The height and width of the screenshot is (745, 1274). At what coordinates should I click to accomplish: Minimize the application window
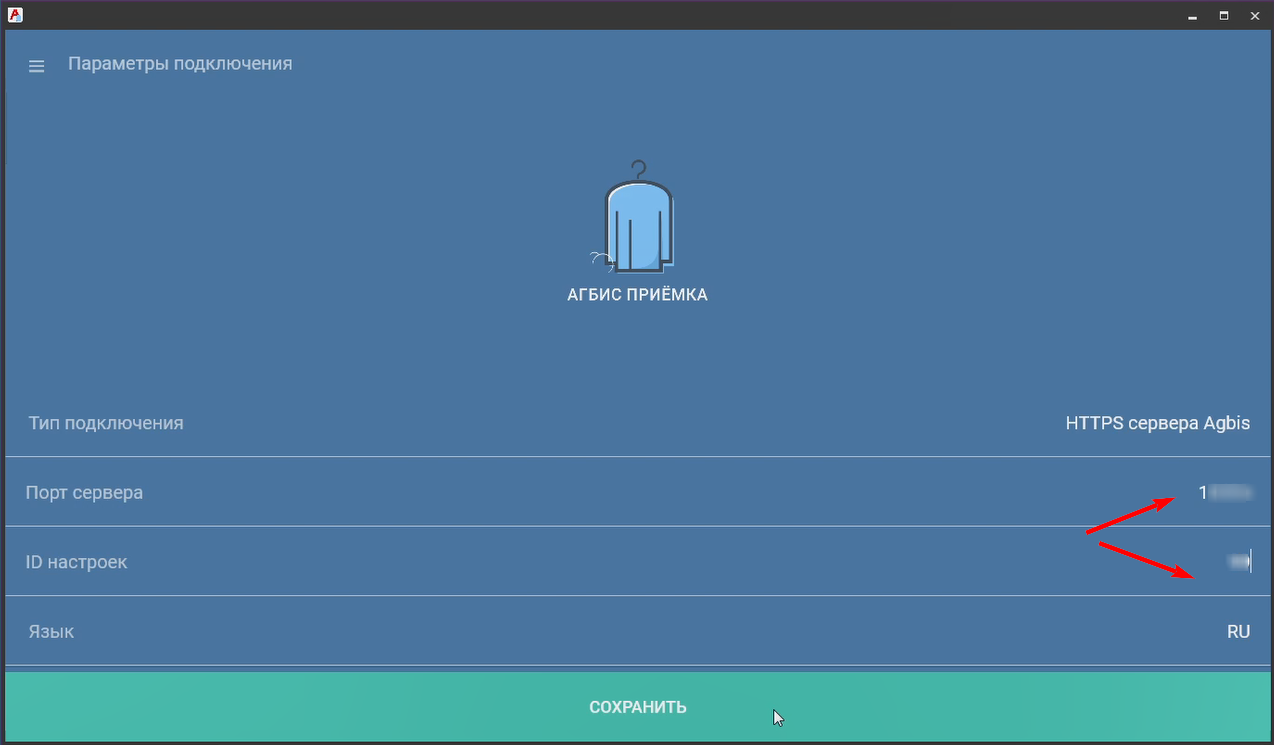point(1193,15)
